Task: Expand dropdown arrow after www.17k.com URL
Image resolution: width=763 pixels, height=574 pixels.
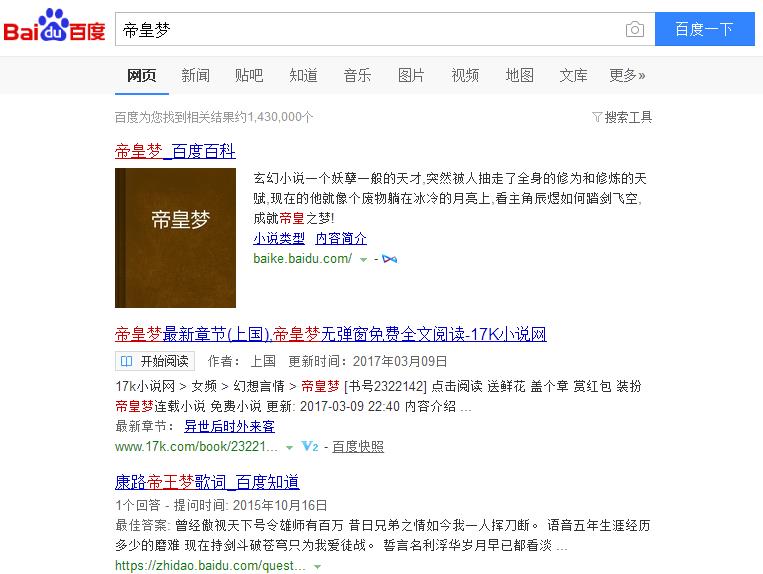Action: point(289,448)
